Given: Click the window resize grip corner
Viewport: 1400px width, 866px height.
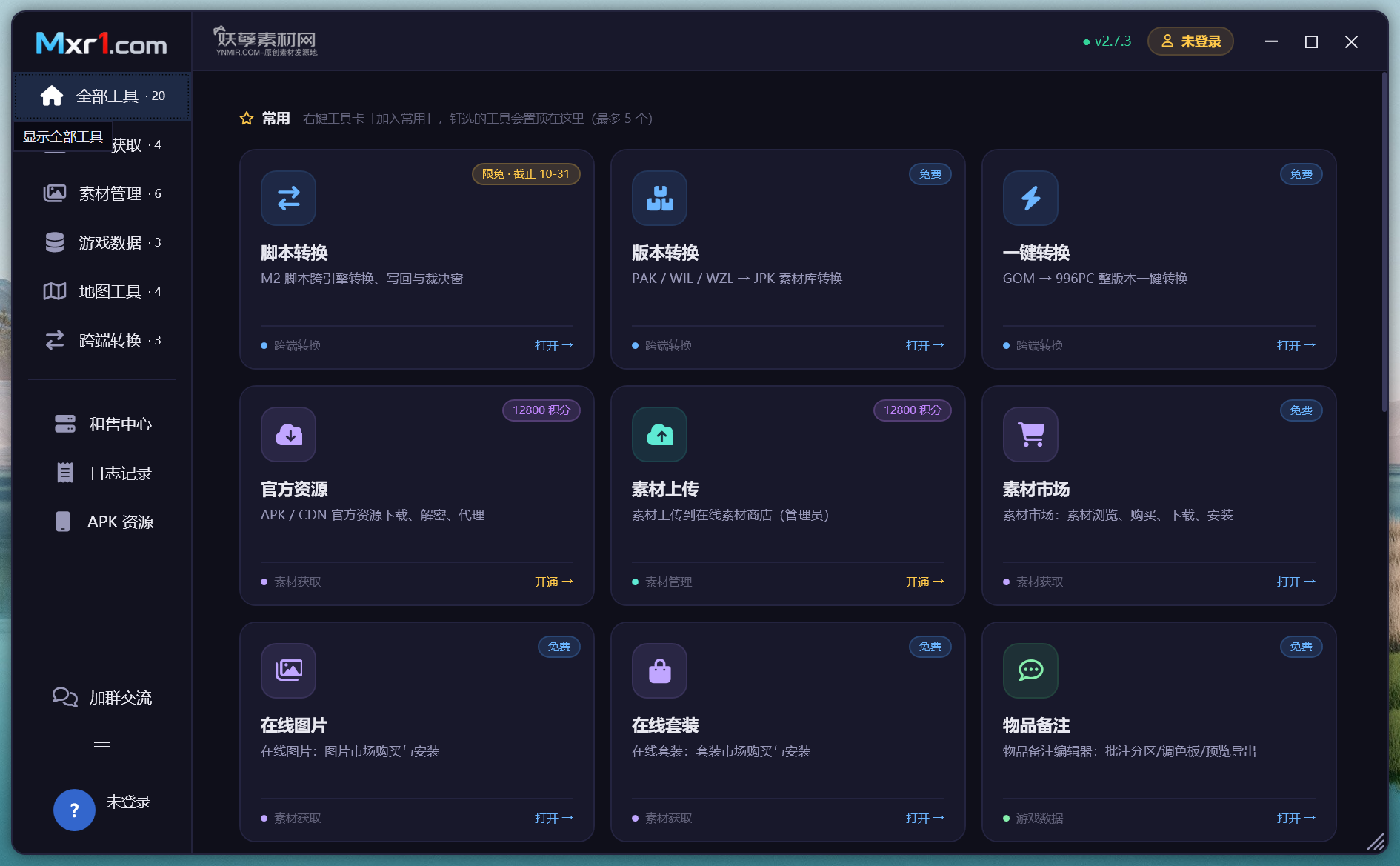Looking at the screenshot, I should [1376, 842].
